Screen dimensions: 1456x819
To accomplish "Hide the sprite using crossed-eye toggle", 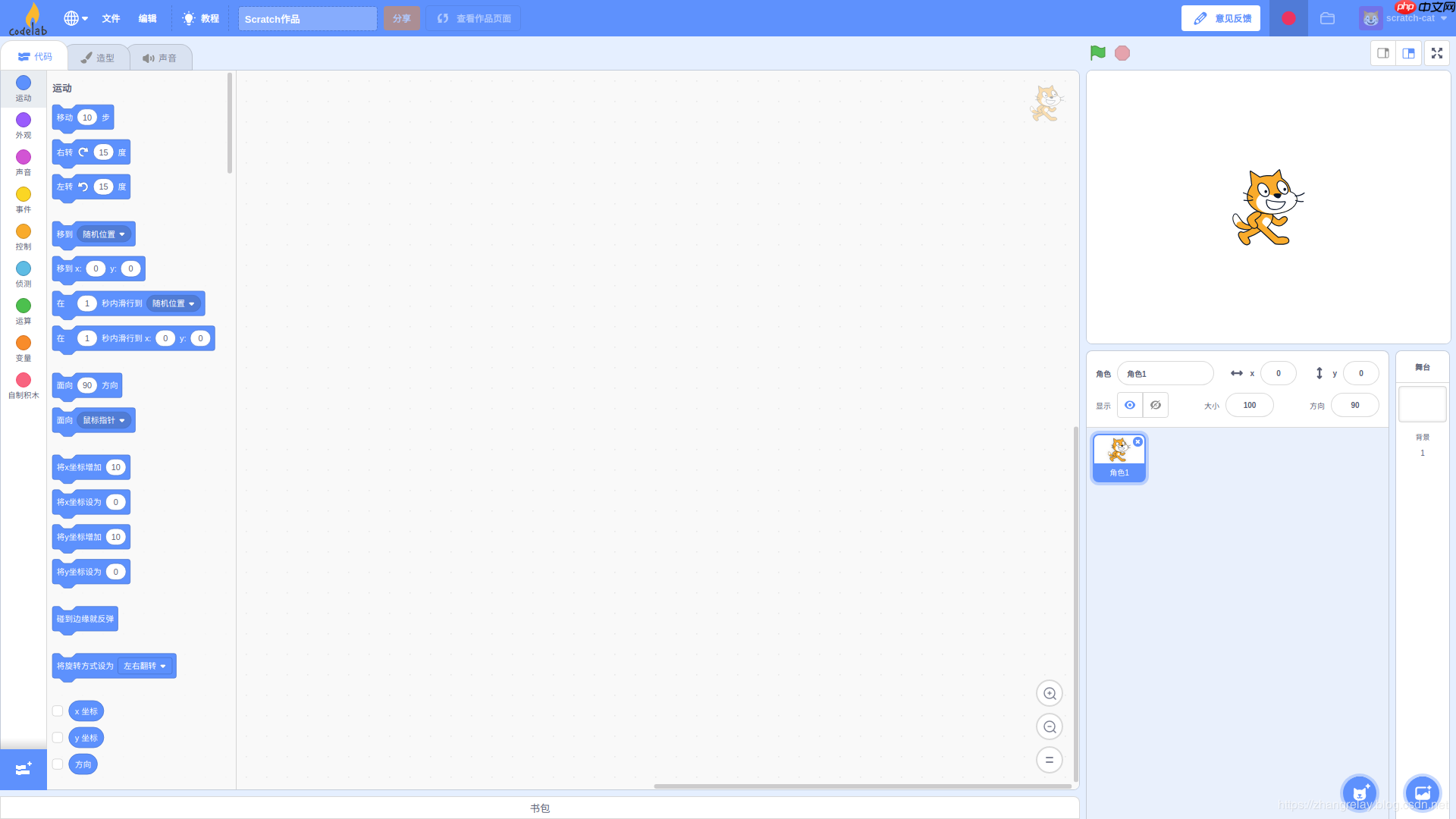I will (1155, 405).
